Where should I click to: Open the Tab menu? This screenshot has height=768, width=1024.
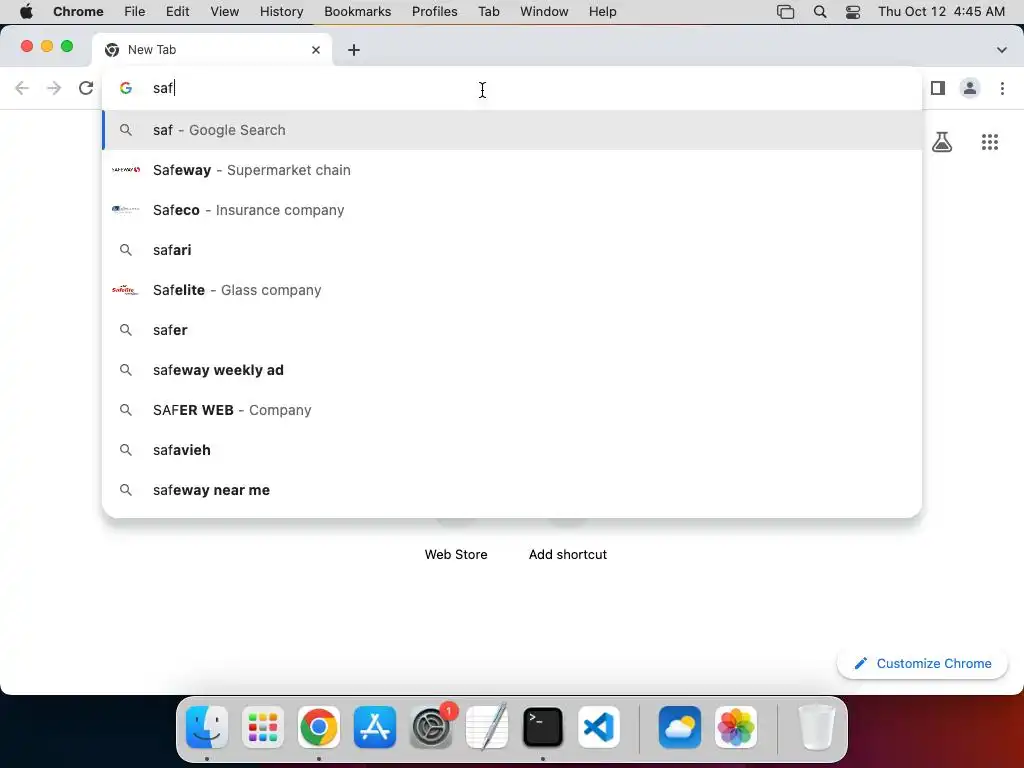488,11
